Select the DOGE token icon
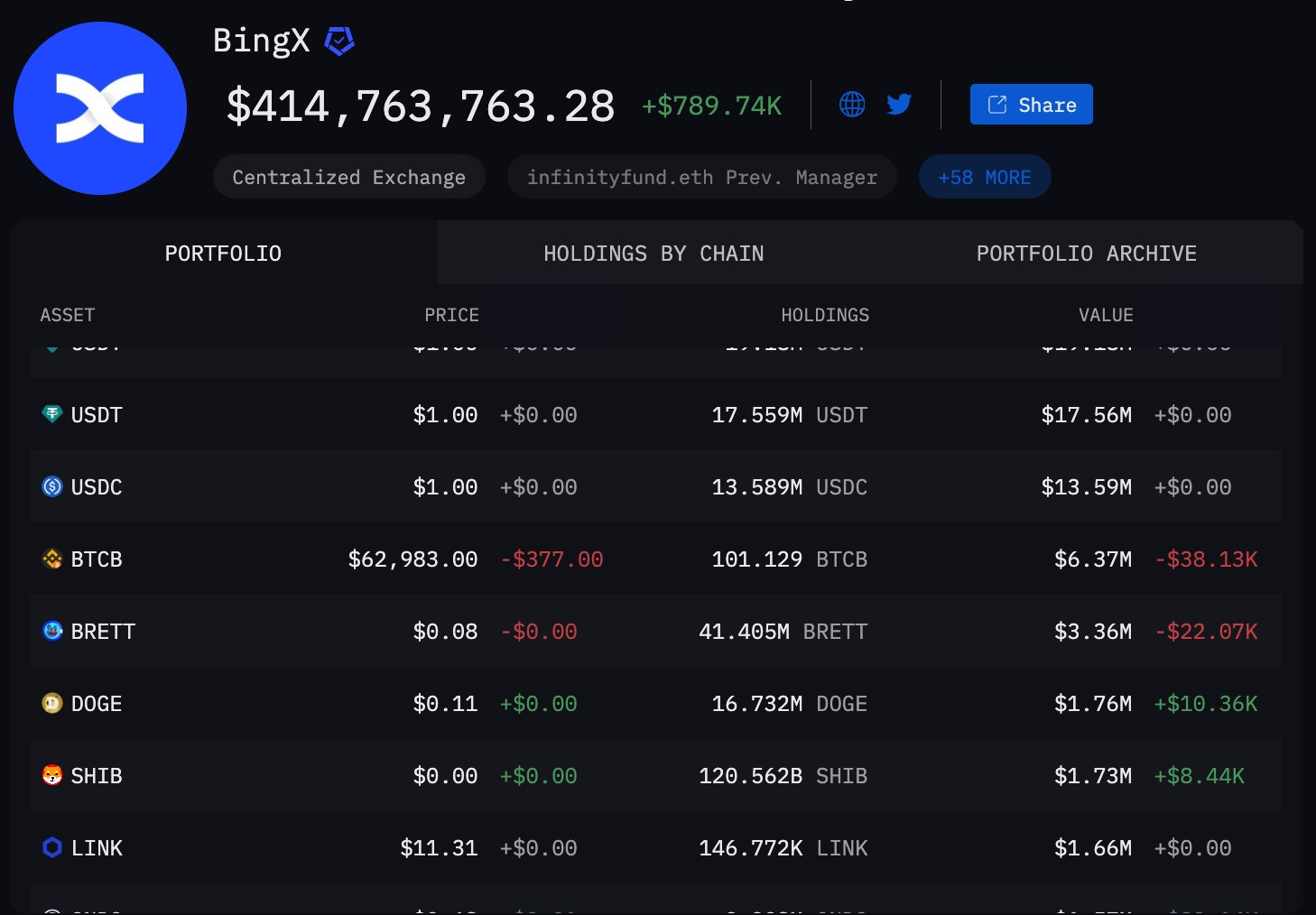Screen dimensions: 1316x915 coord(51,703)
